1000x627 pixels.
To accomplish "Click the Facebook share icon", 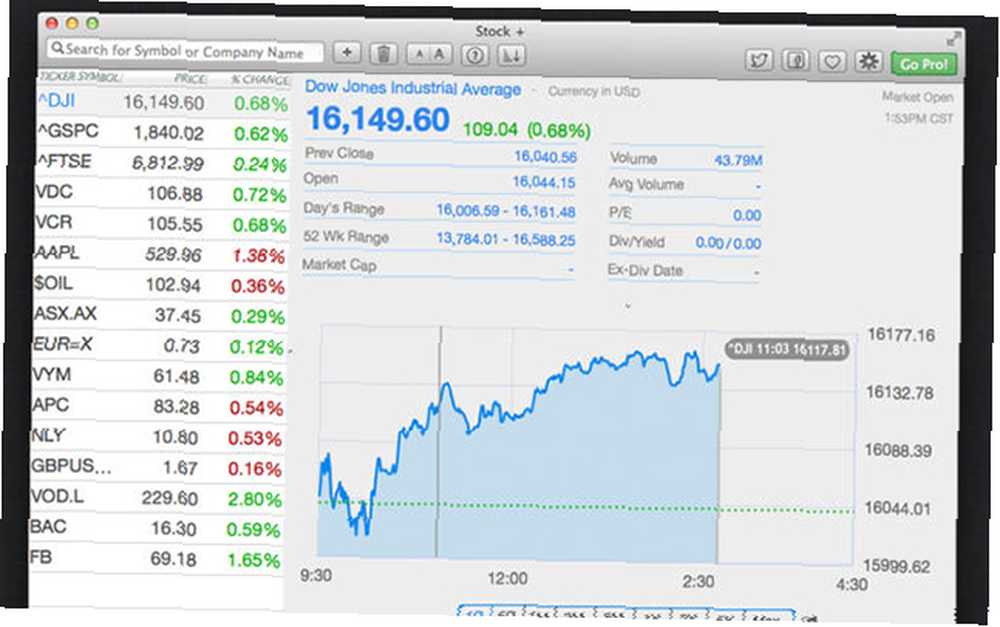I will [796, 61].
